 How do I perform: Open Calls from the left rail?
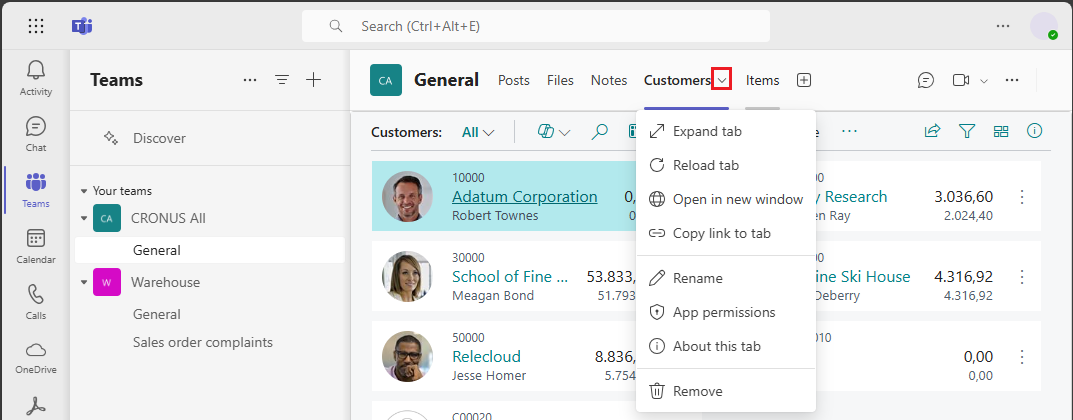36,300
